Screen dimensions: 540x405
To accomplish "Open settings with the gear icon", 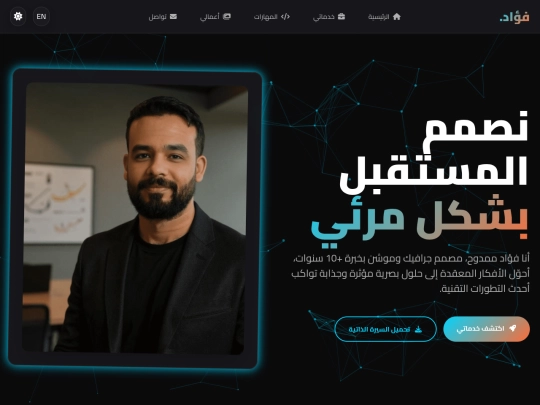I will (18, 16).
